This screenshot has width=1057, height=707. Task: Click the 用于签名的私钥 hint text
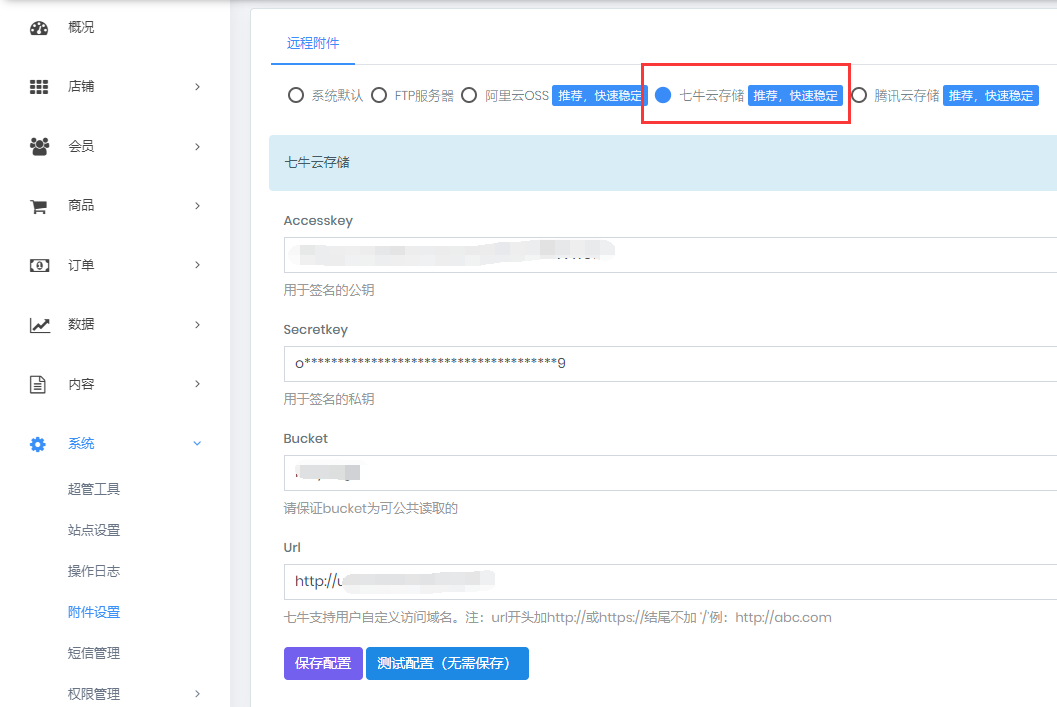pyautogui.click(x=329, y=399)
